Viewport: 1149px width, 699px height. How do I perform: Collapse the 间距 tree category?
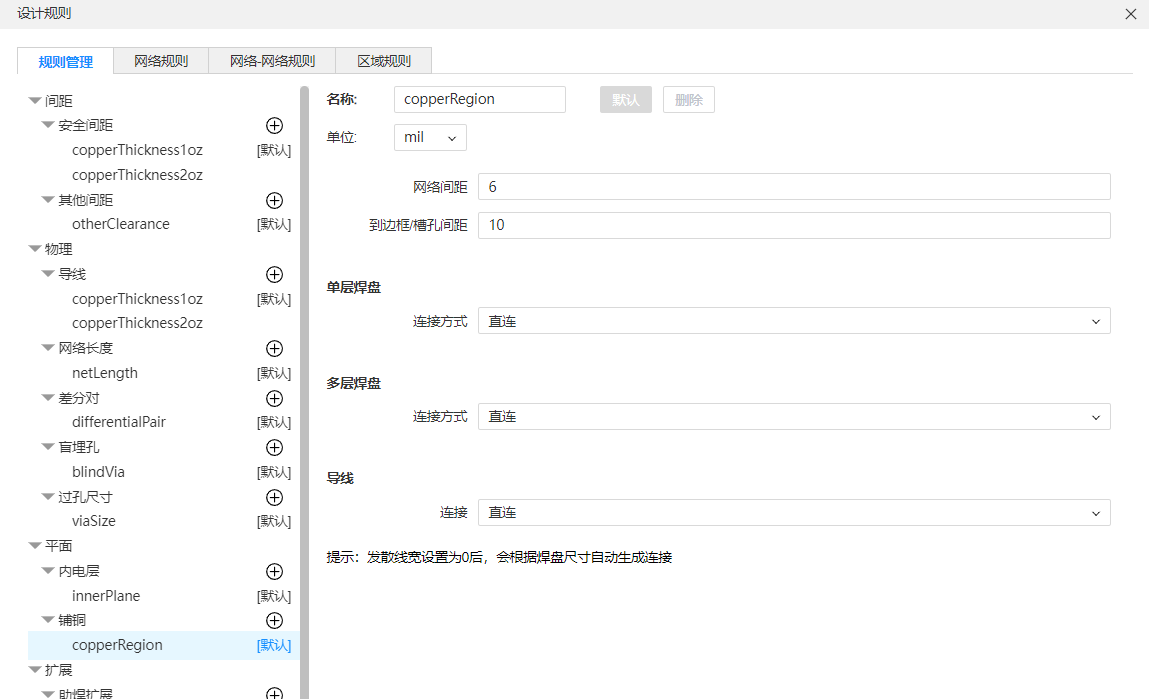point(35,101)
